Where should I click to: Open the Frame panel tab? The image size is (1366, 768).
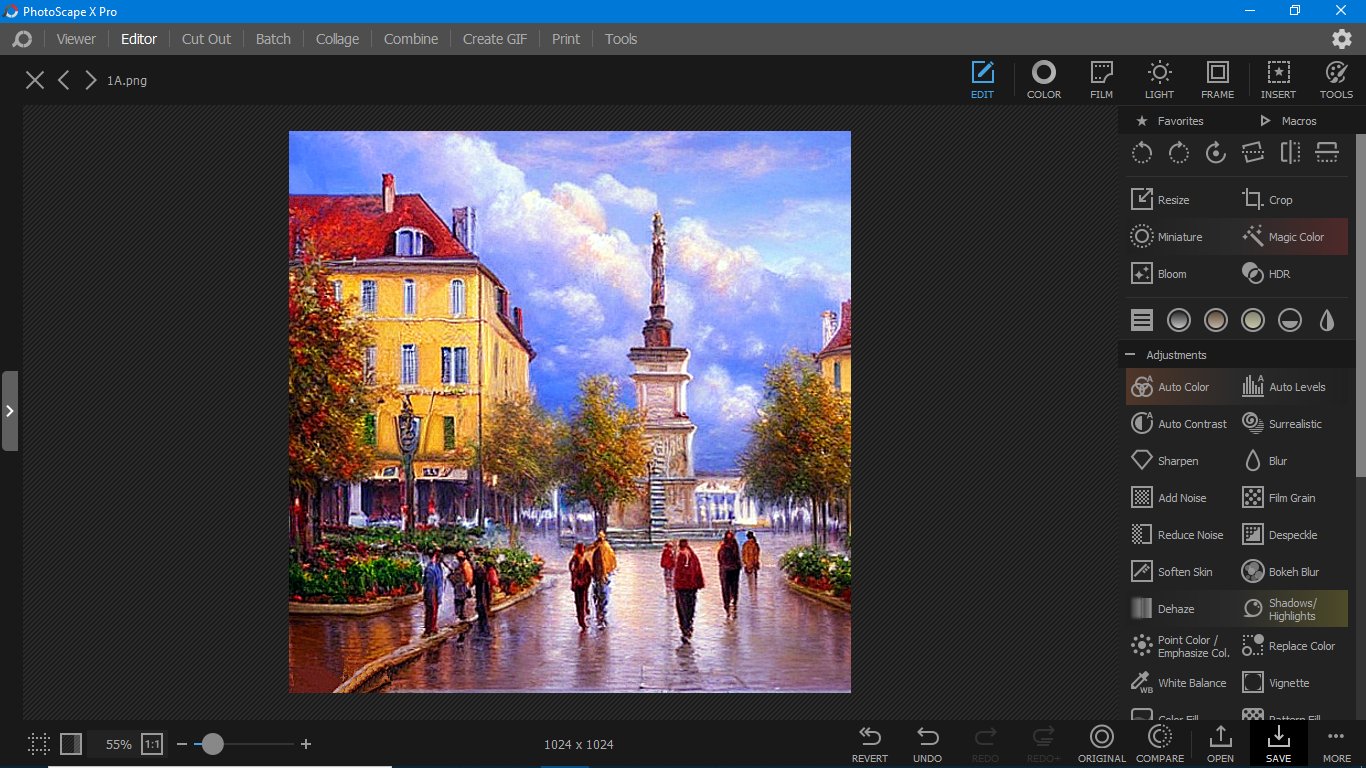point(1217,80)
